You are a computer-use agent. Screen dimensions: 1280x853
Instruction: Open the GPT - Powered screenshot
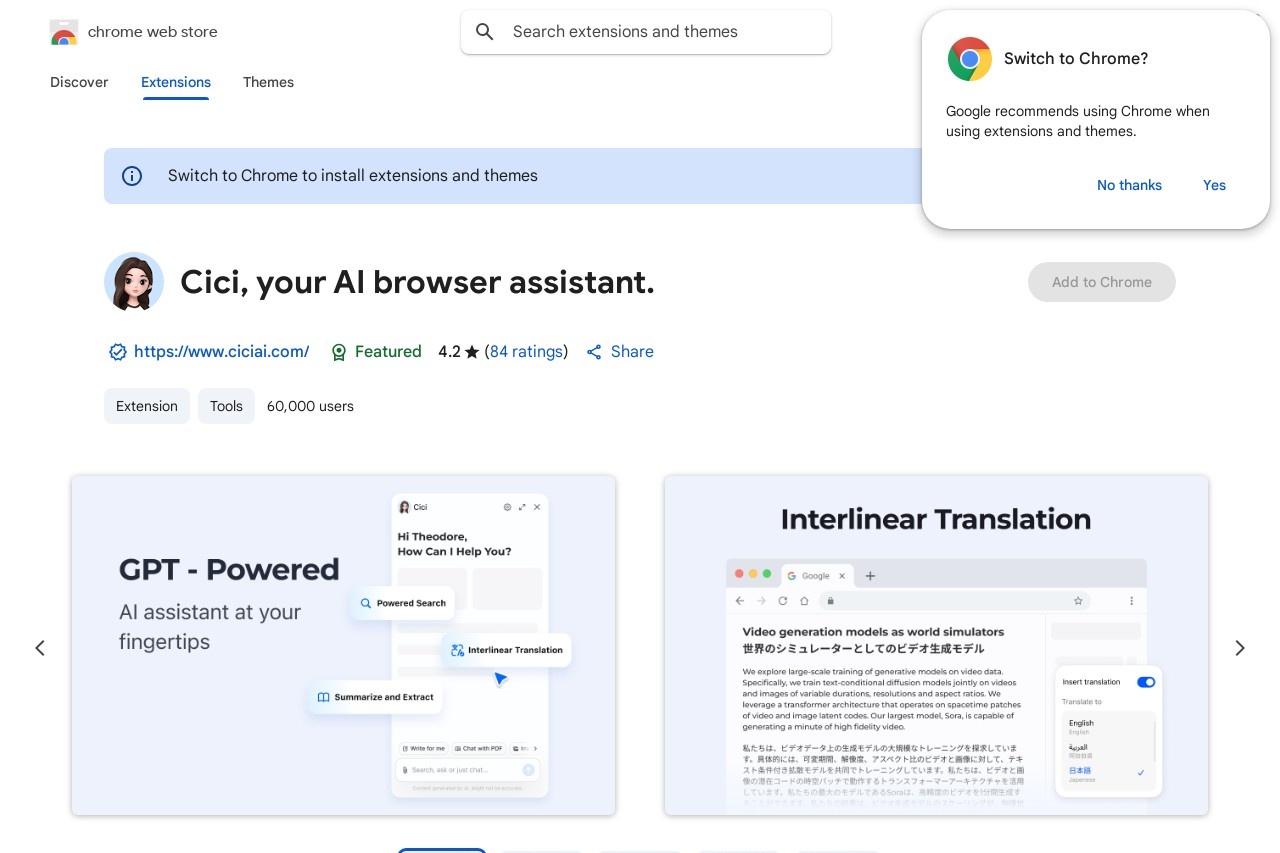pyautogui.click(x=344, y=645)
